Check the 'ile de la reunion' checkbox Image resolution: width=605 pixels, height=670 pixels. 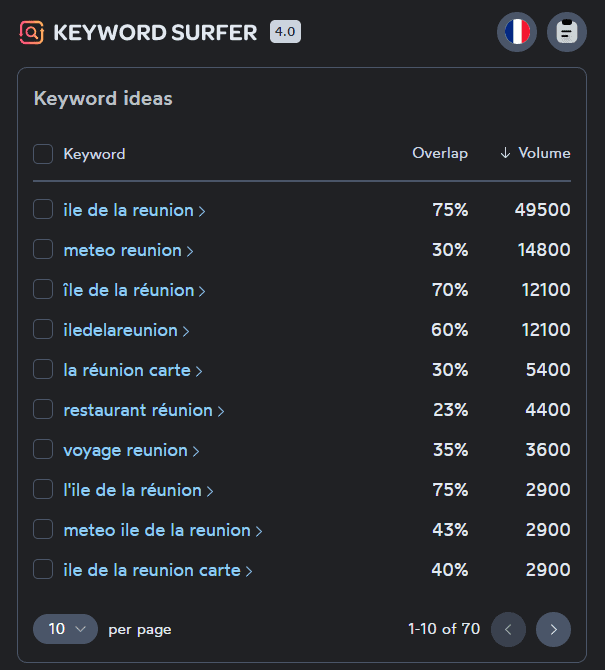coord(43,210)
